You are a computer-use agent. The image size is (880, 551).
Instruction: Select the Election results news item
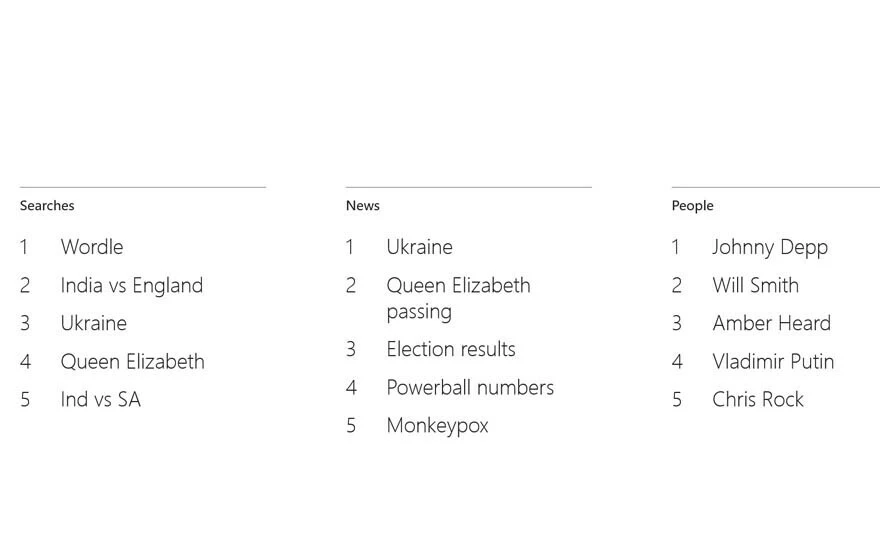(451, 349)
